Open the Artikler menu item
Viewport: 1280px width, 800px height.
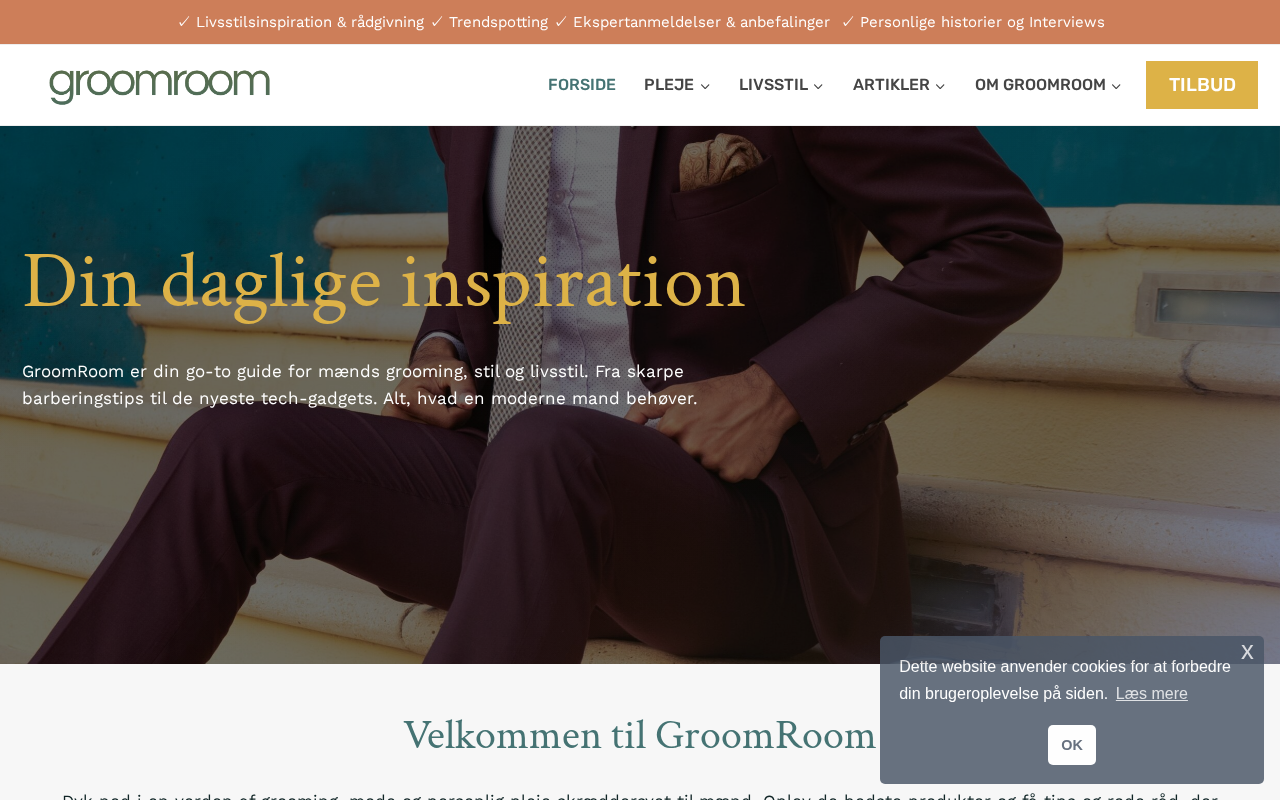click(x=891, y=85)
